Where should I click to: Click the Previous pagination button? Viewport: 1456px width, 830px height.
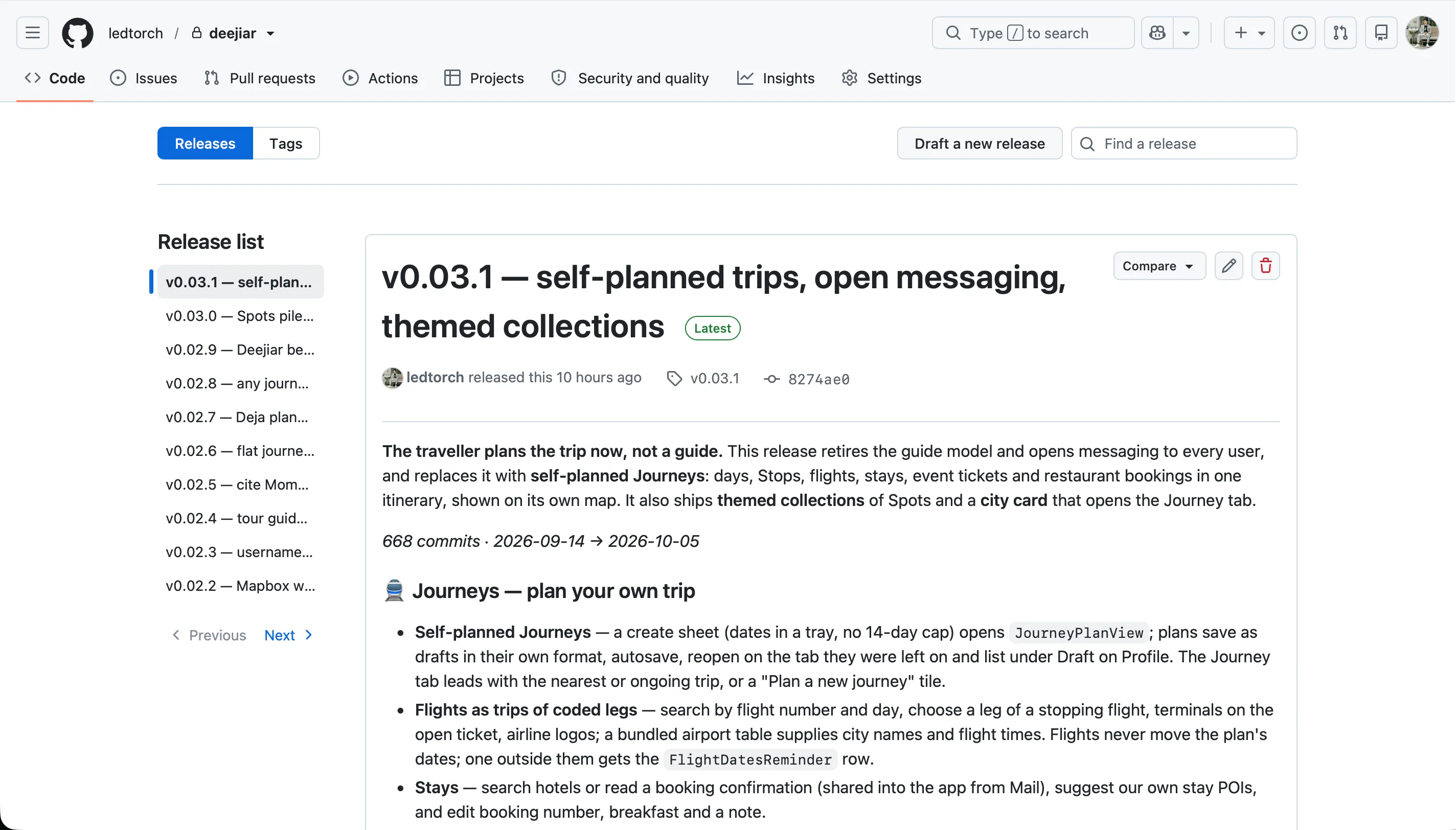209,635
